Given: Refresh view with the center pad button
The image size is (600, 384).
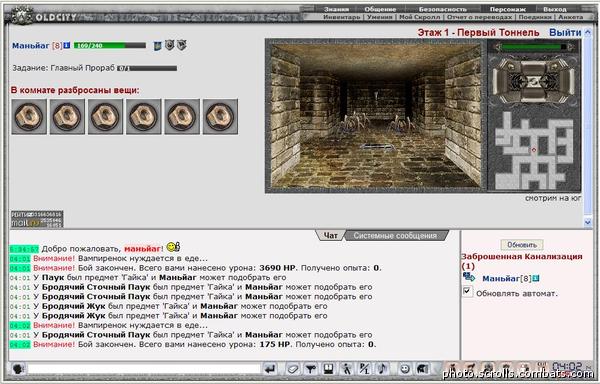Looking at the screenshot, I should pyautogui.click(x=533, y=81).
